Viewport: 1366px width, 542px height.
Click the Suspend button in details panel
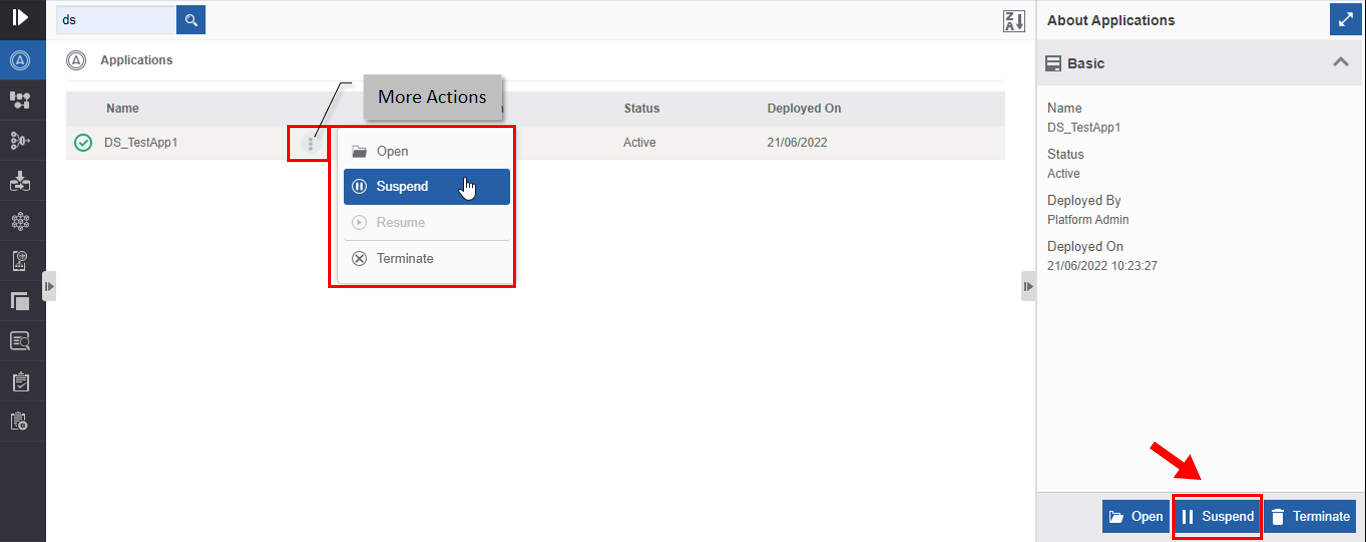click(x=1217, y=517)
